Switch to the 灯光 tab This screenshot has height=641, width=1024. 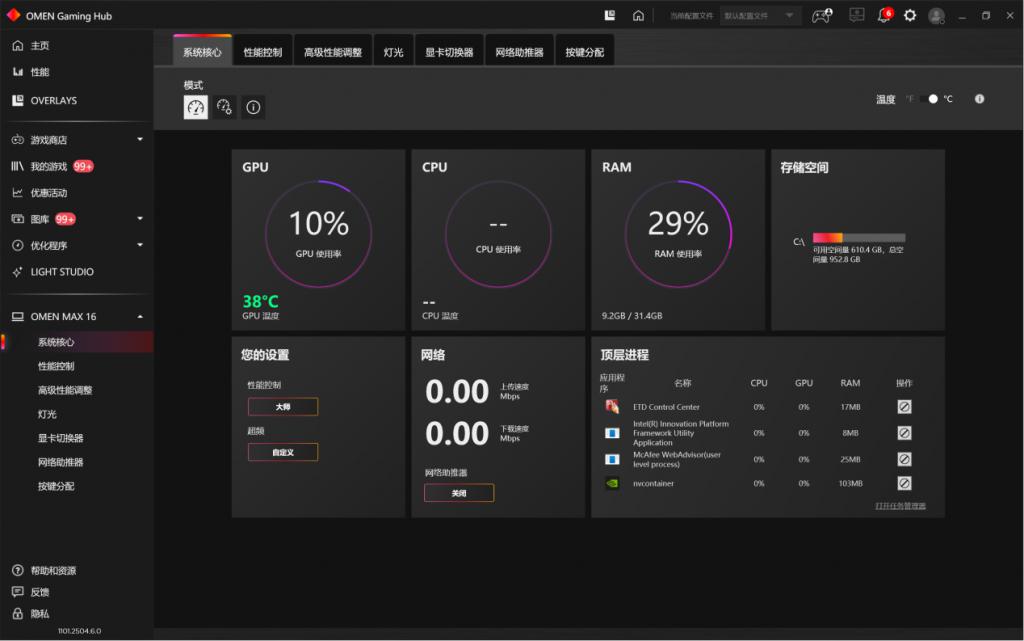(393, 52)
